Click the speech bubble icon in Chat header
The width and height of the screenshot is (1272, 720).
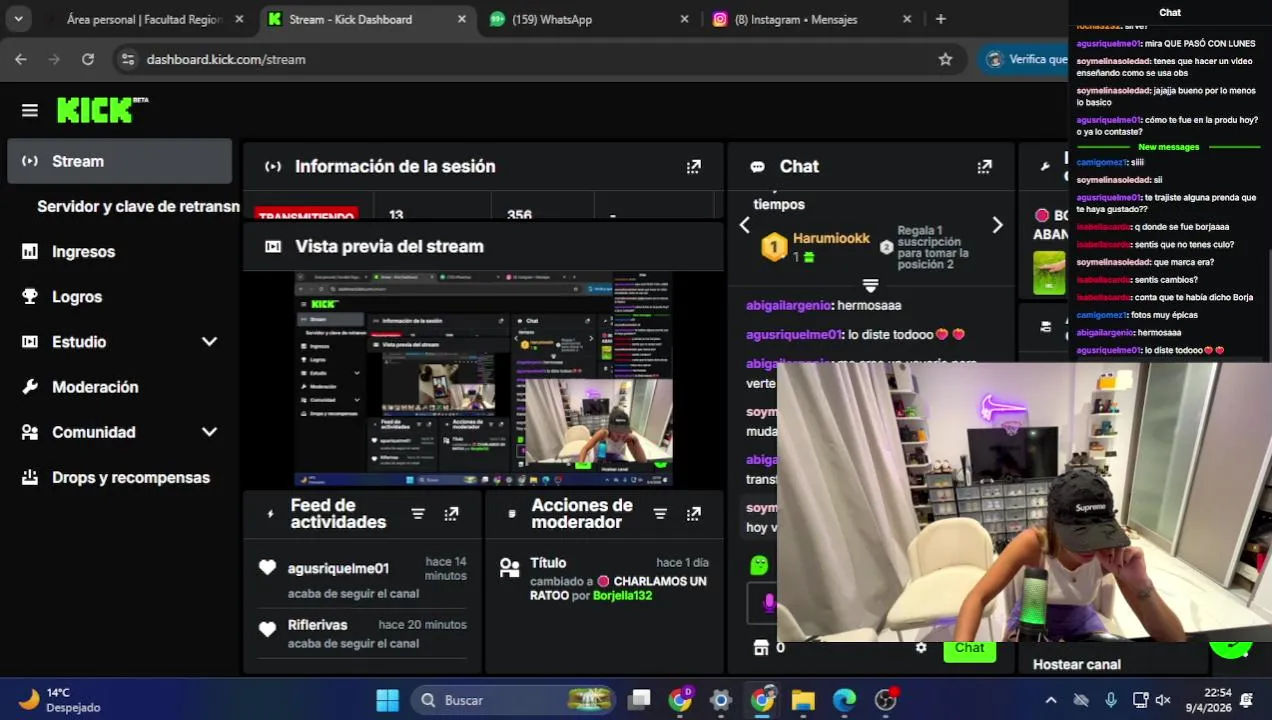point(757,167)
